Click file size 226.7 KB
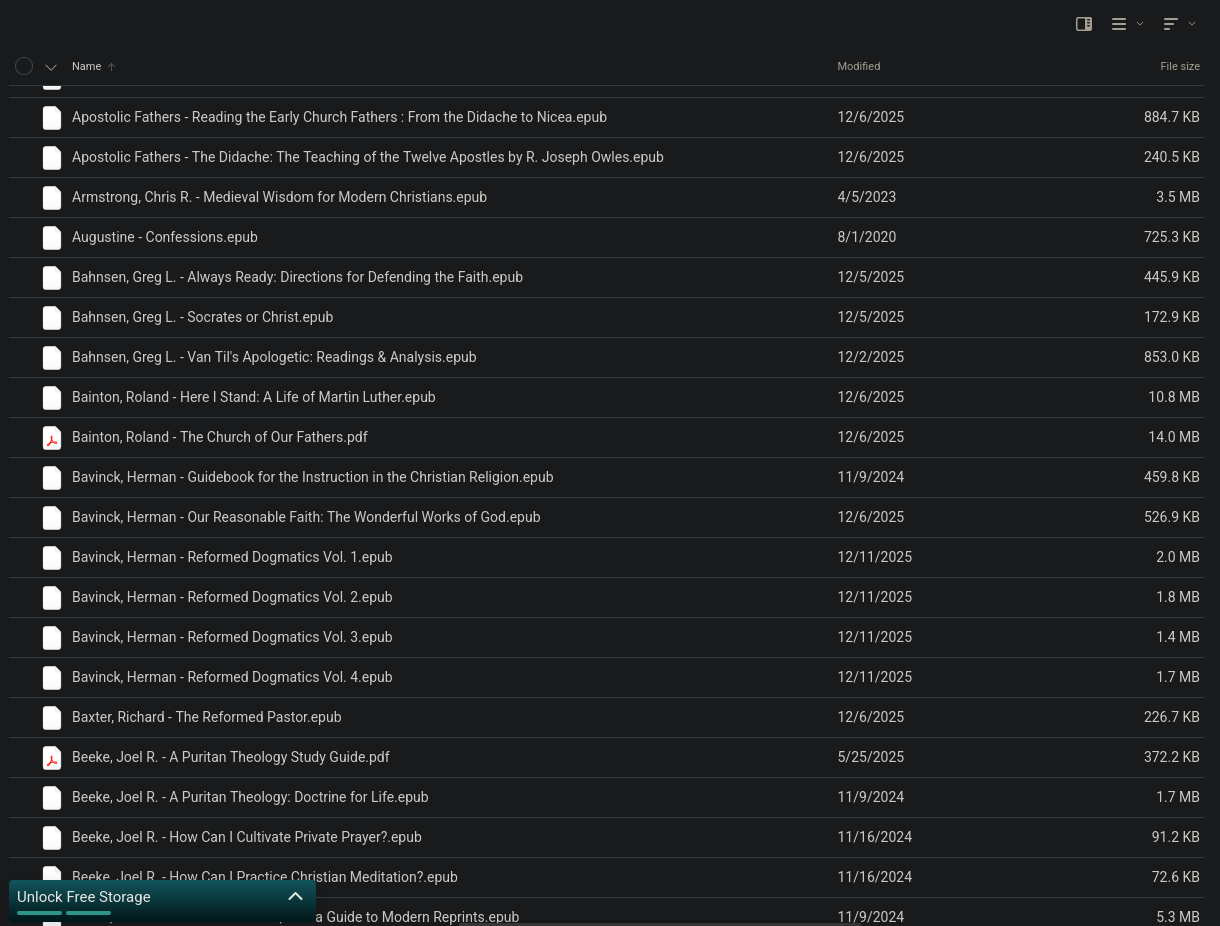 [x=1172, y=717]
